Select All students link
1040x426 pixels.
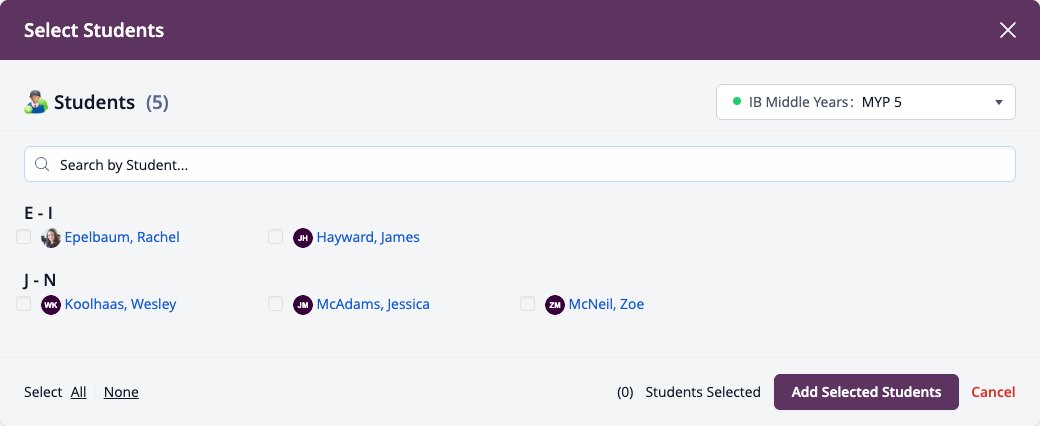[x=79, y=392]
